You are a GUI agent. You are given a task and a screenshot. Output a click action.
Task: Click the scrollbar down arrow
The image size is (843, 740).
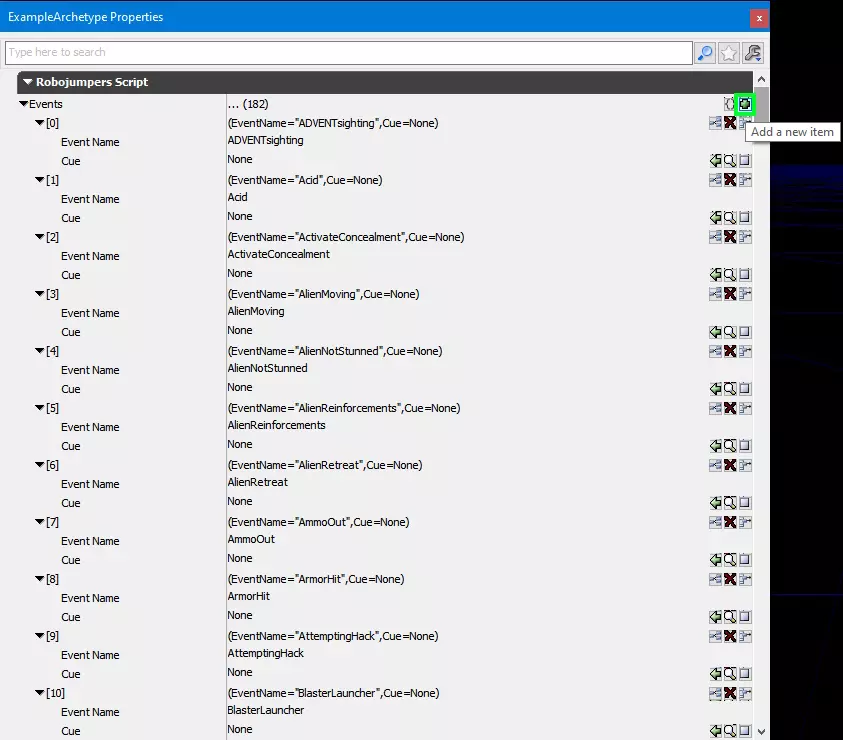(x=761, y=731)
